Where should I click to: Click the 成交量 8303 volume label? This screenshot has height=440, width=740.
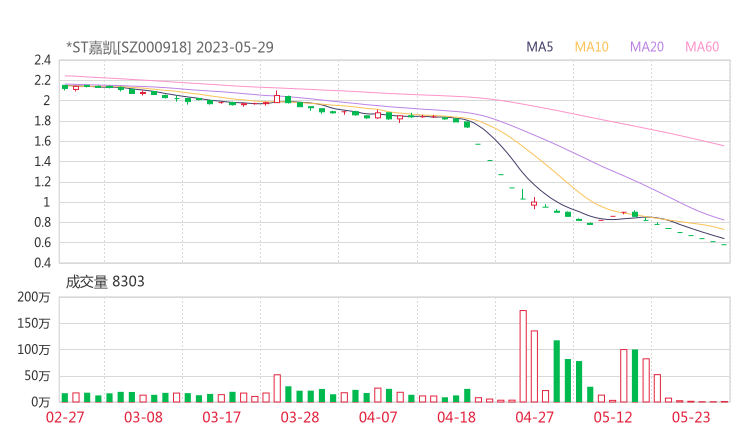tap(105, 282)
